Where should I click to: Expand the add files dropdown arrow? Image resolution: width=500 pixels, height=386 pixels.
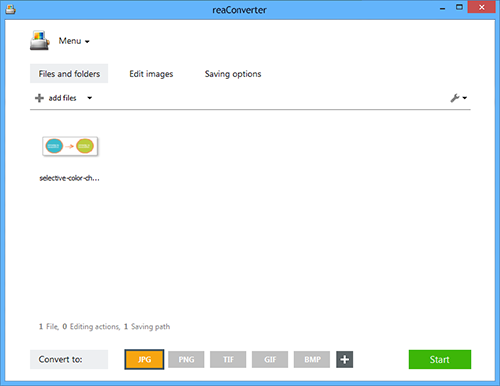(x=89, y=98)
